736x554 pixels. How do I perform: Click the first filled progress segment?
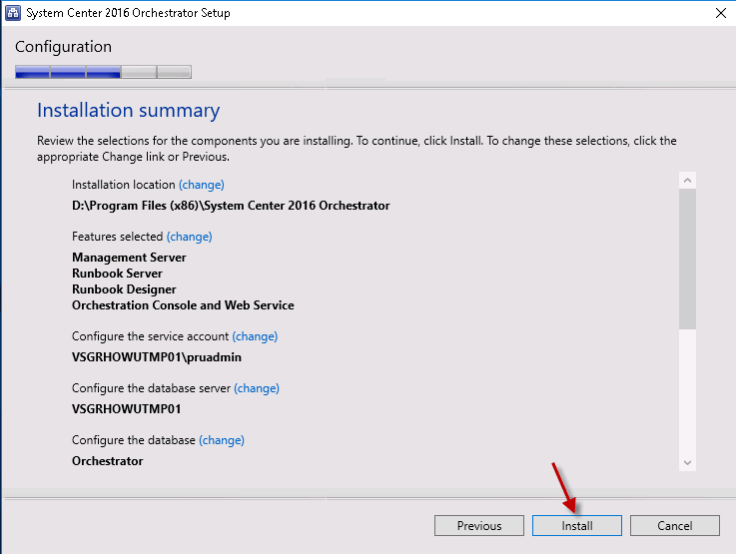(x=32, y=72)
